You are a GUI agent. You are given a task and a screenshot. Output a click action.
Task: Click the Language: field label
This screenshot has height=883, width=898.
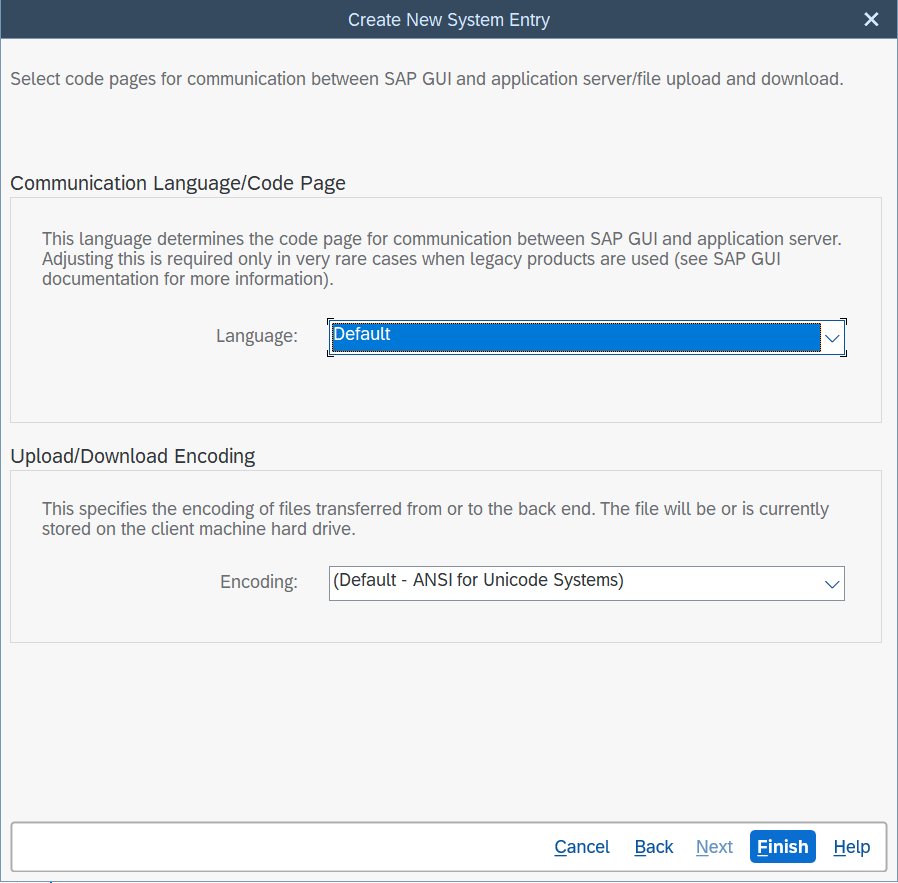coord(257,336)
